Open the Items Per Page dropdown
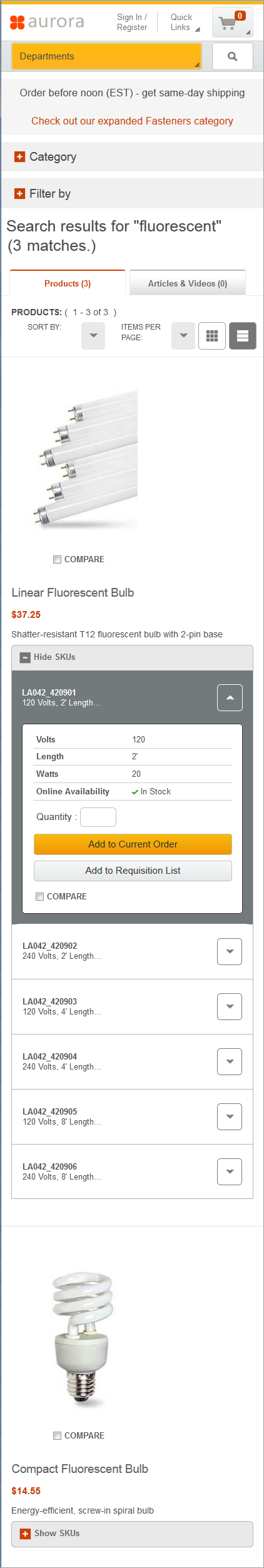 point(183,336)
